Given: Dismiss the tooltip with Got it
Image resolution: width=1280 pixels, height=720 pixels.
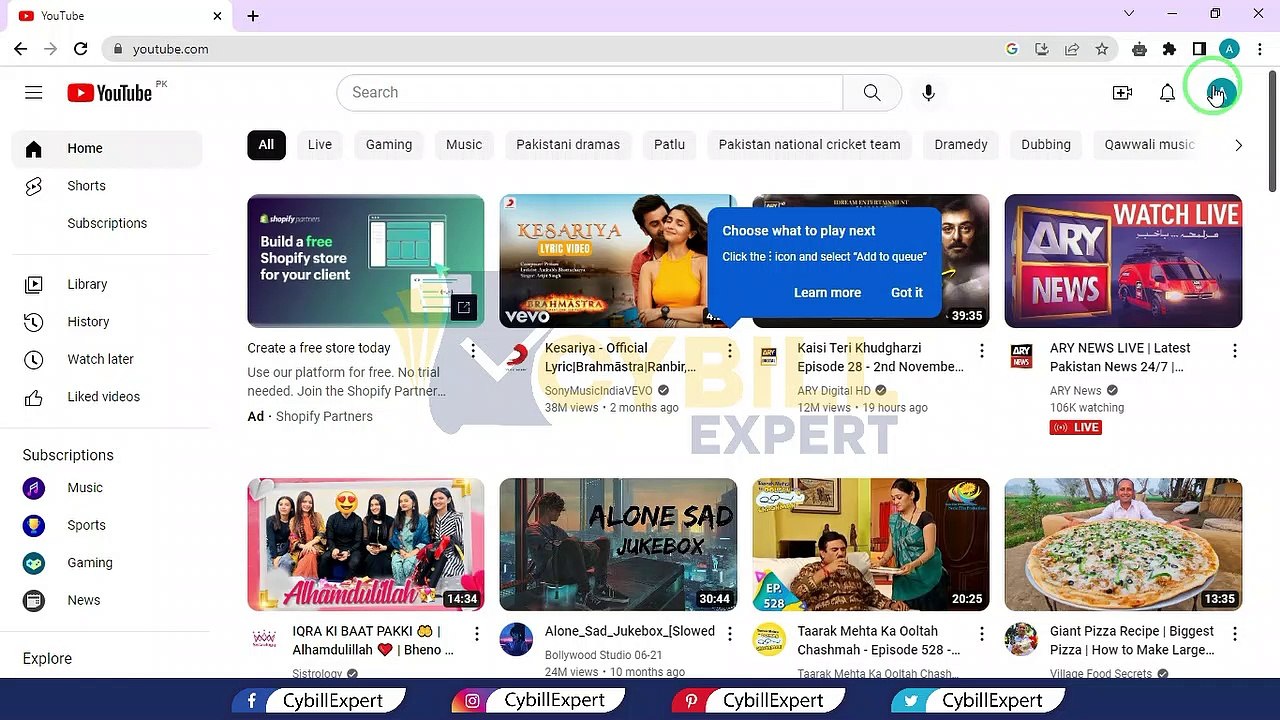Looking at the screenshot, I should click(907, 293).
